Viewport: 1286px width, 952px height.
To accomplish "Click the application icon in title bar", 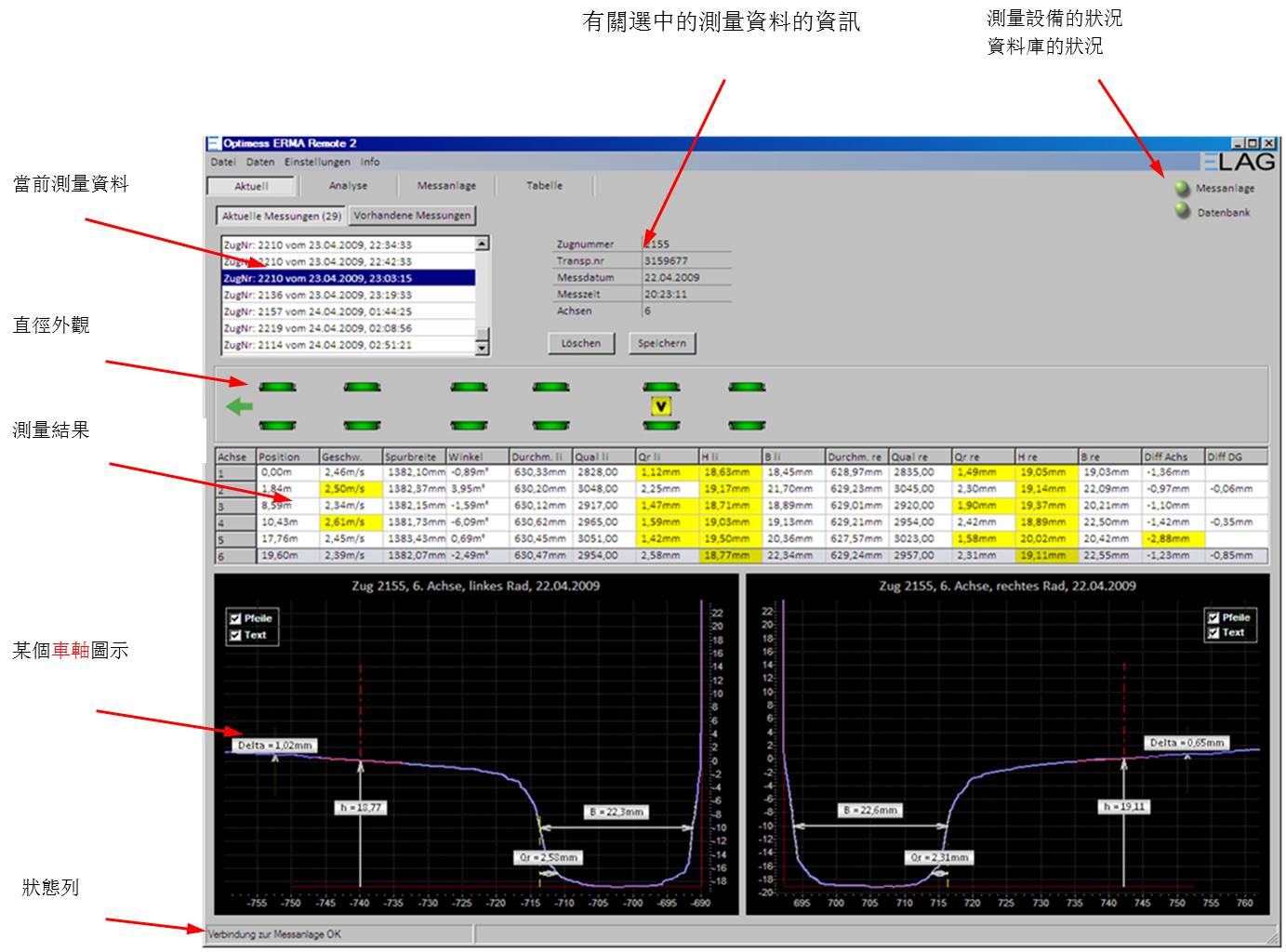I will [x=214, y=143].
